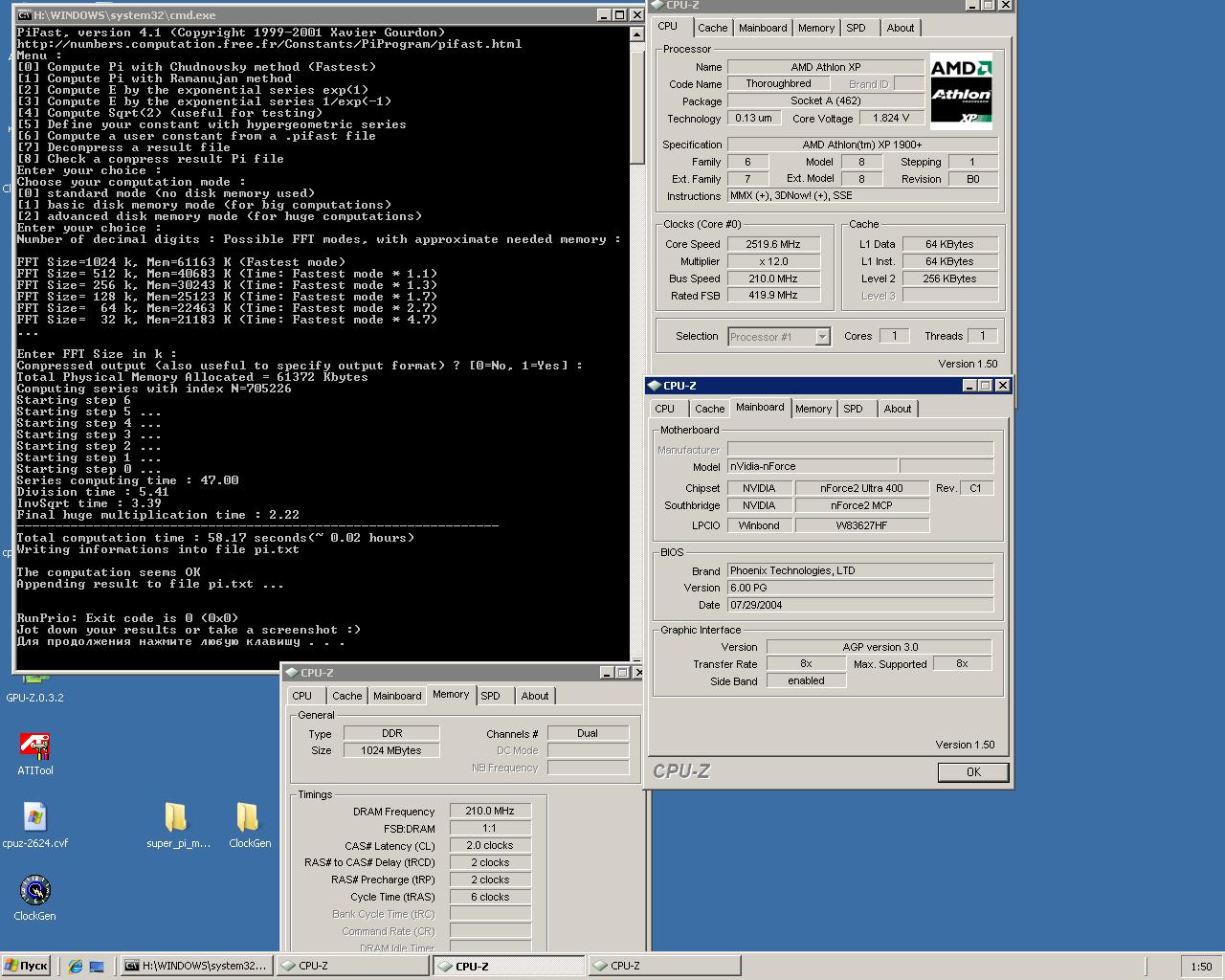
Task: Click the AMD Athlon XP logo
Action: tap(961, 92)
